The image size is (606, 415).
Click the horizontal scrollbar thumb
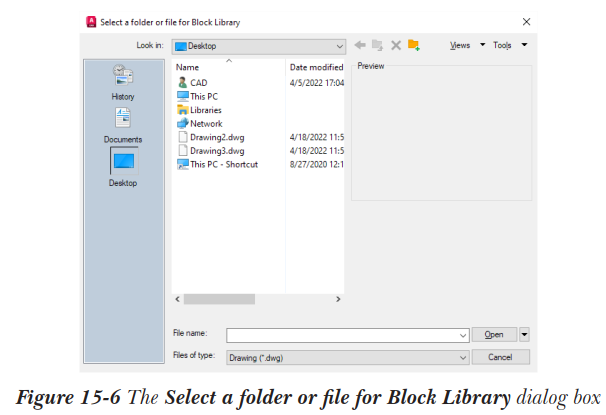(219, 299)
